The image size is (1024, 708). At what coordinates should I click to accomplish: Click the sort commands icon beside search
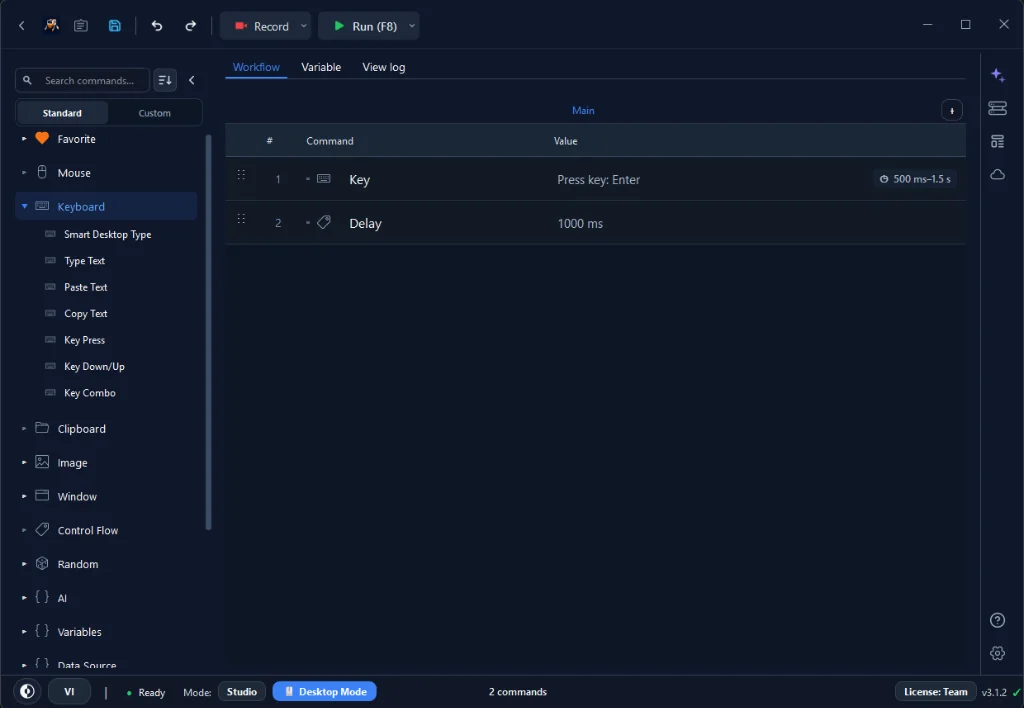click(x=165, y=80)
